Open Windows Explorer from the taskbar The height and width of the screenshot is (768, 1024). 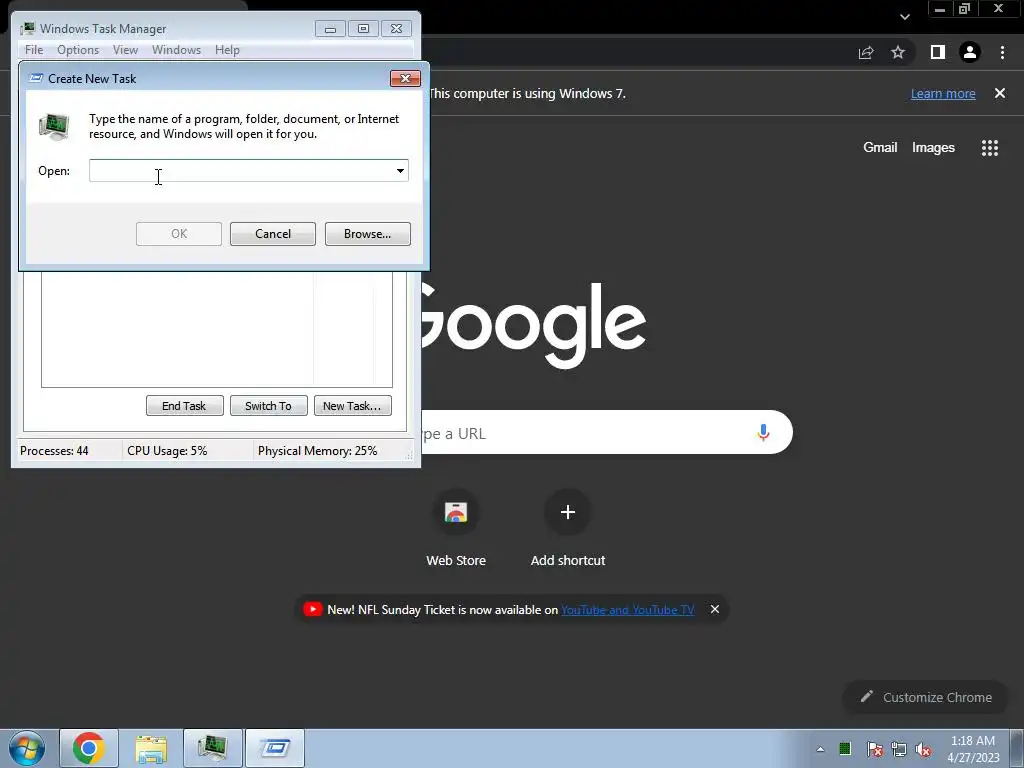pos(151,748)
